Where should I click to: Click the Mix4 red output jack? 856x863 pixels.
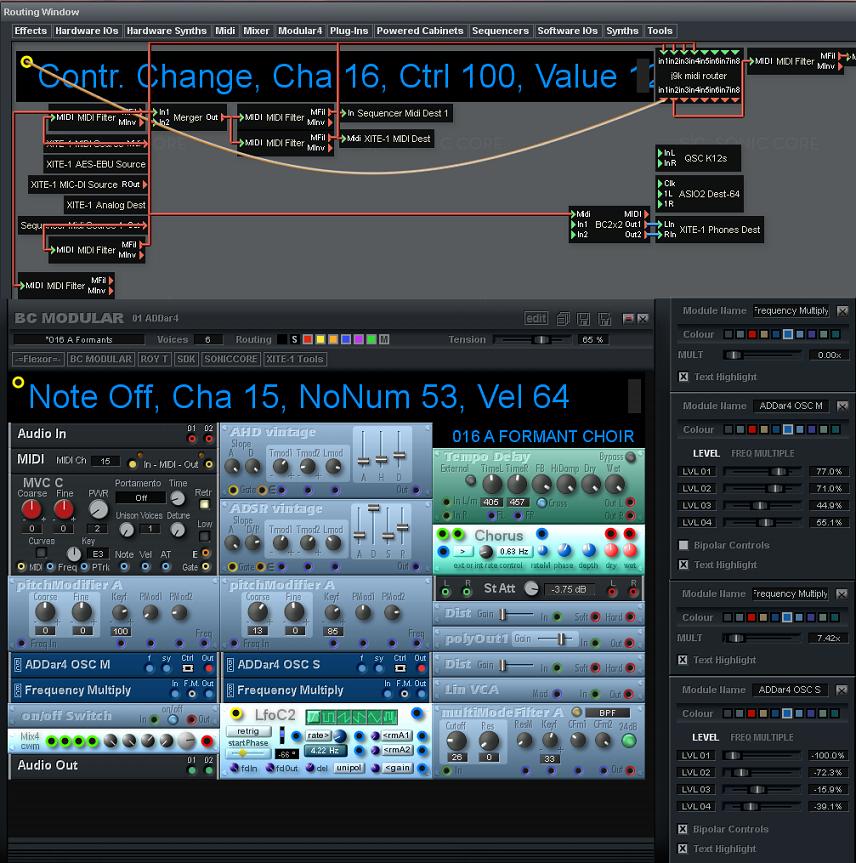click(208, 741)
